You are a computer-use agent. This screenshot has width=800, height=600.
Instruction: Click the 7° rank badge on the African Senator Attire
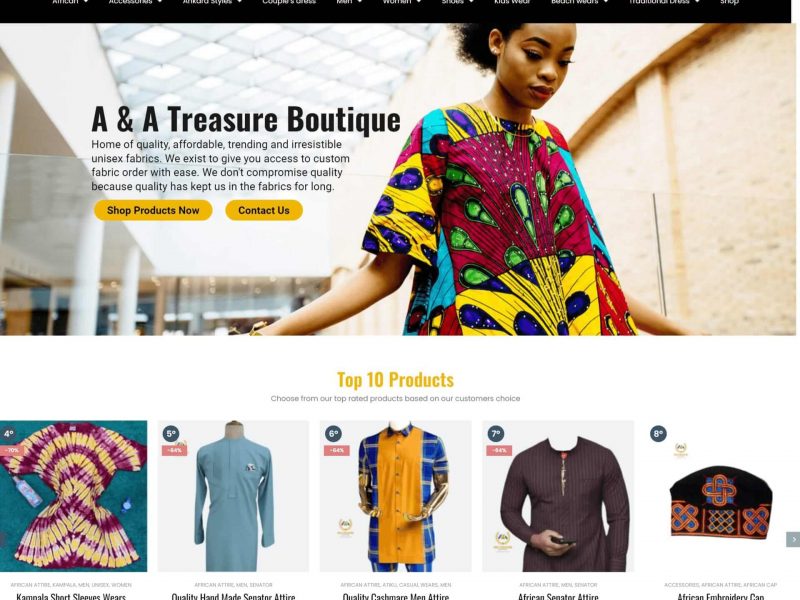[x=495, y=434]
